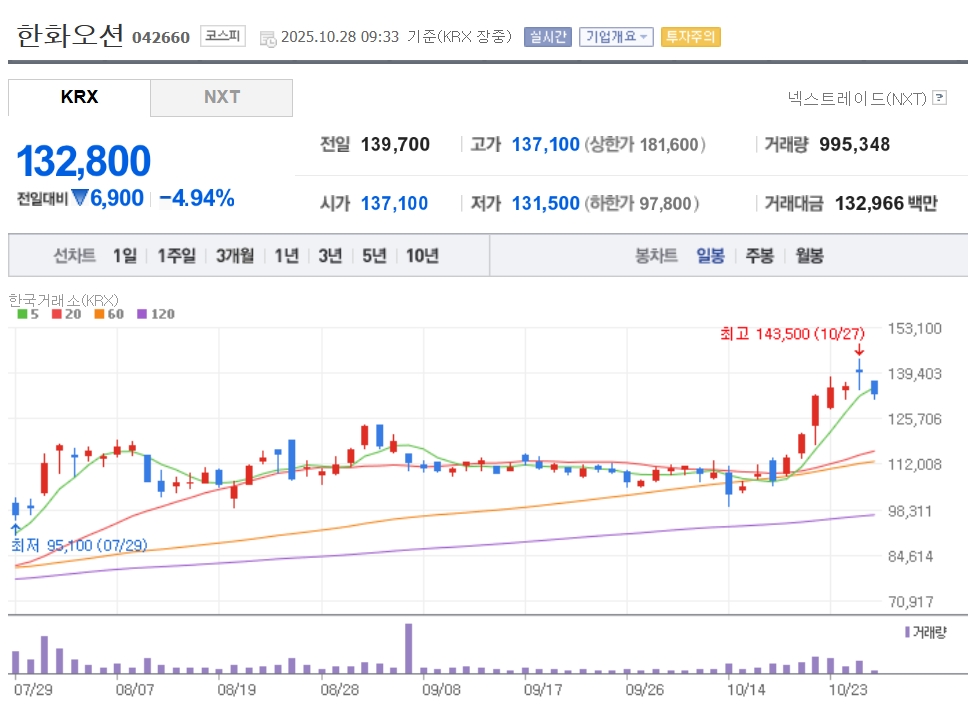Click the stock code 042660
The height and width of the screenshot is (725, 968).
click(x=161, y=38)
